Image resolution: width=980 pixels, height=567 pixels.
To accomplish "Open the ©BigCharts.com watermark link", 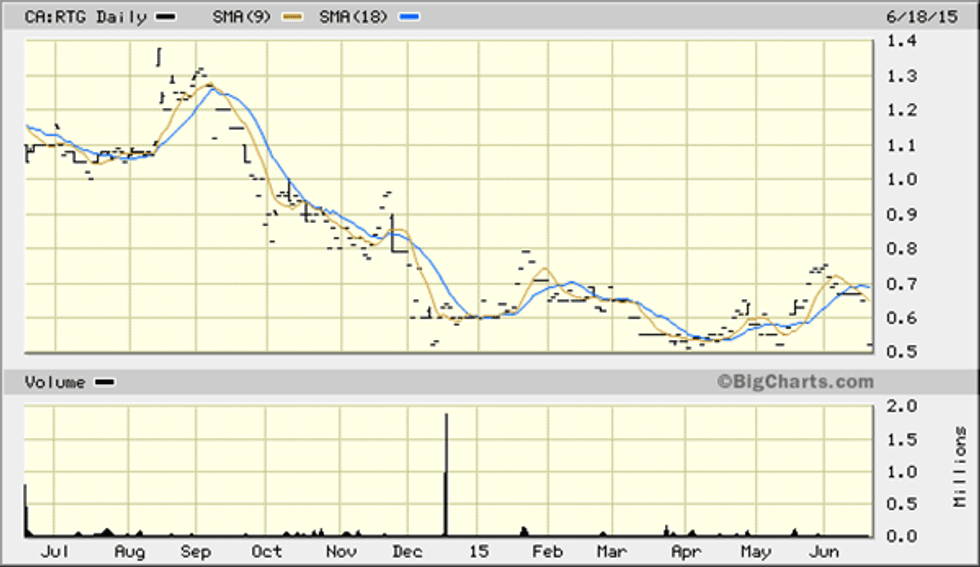I will point(794,382).
